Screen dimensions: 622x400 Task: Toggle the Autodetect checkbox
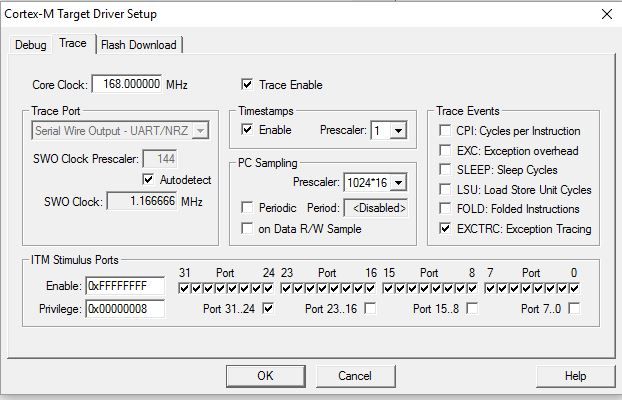148,179
